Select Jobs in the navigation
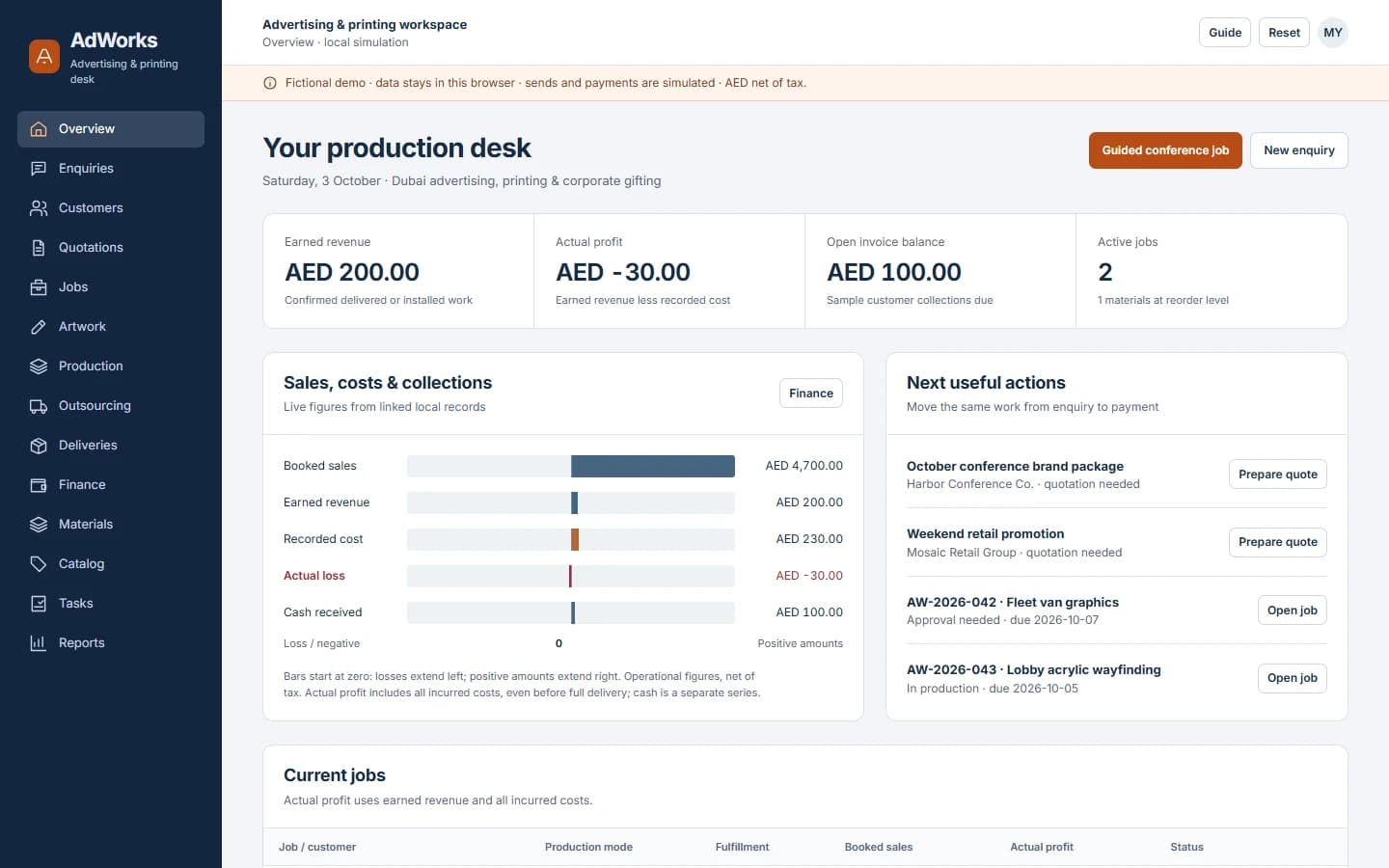The height and width of the screenshot is (868, 1389). (x=111, y=287)
